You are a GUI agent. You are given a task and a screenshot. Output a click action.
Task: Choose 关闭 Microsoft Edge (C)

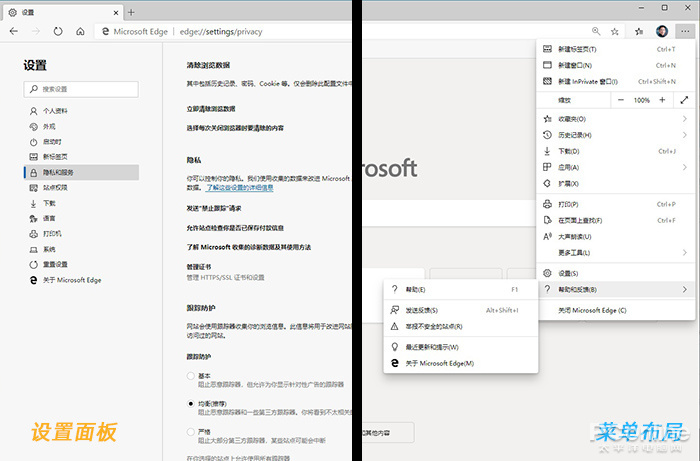(x=616, y=310)
